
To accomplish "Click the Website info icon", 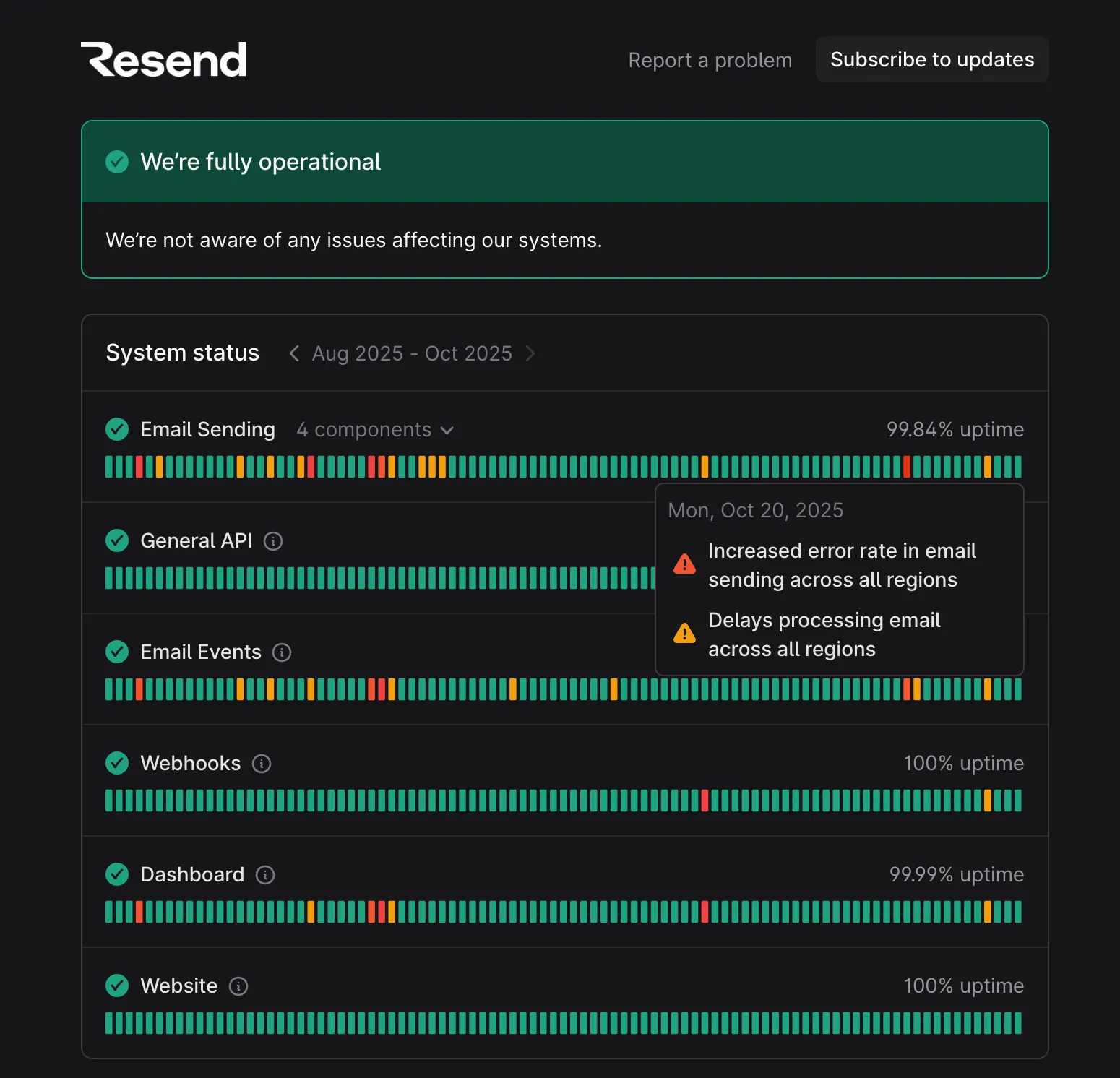I will [238, 986].
